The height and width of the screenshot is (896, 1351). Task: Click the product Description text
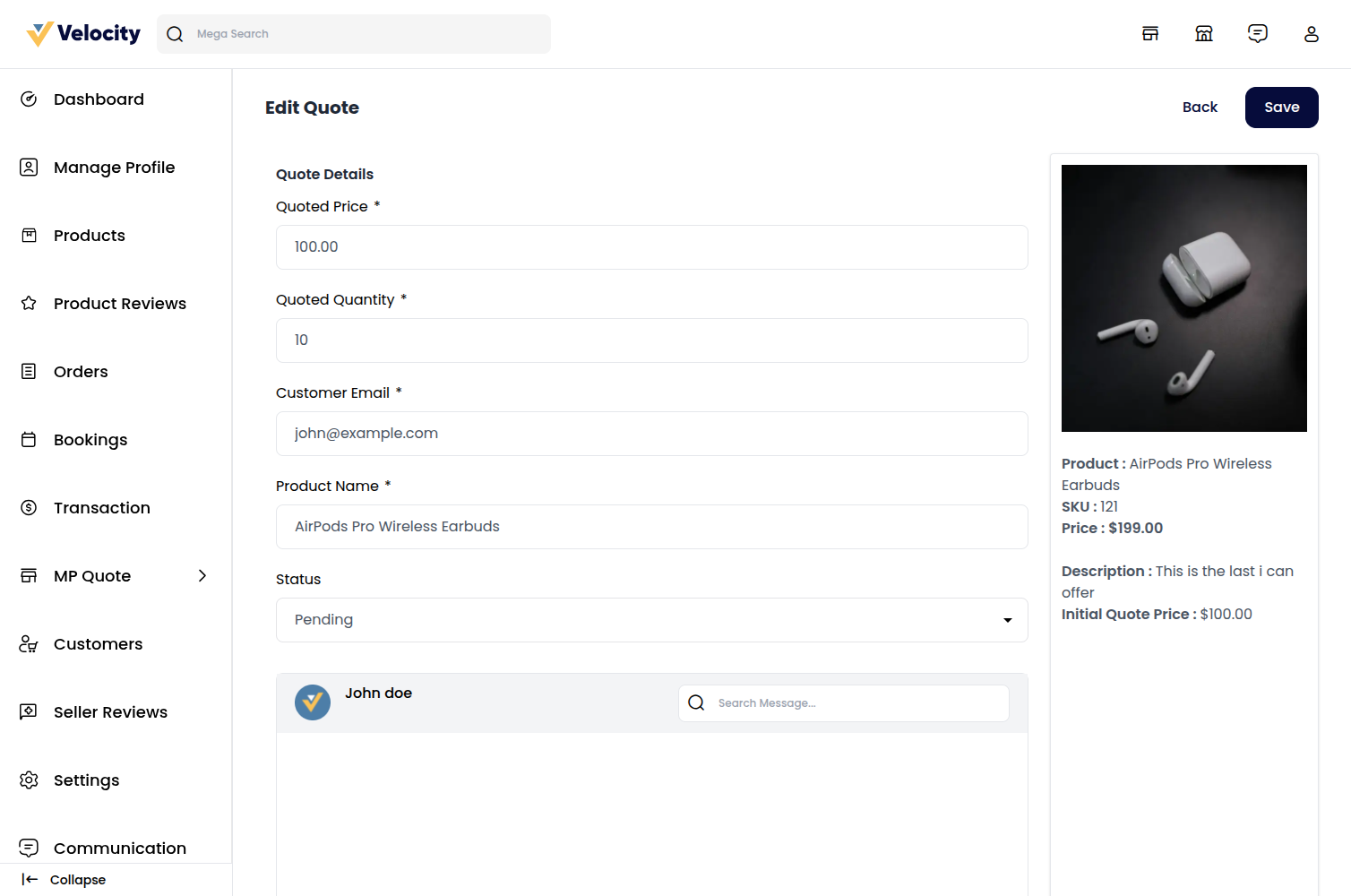(x=1177, y=582)
